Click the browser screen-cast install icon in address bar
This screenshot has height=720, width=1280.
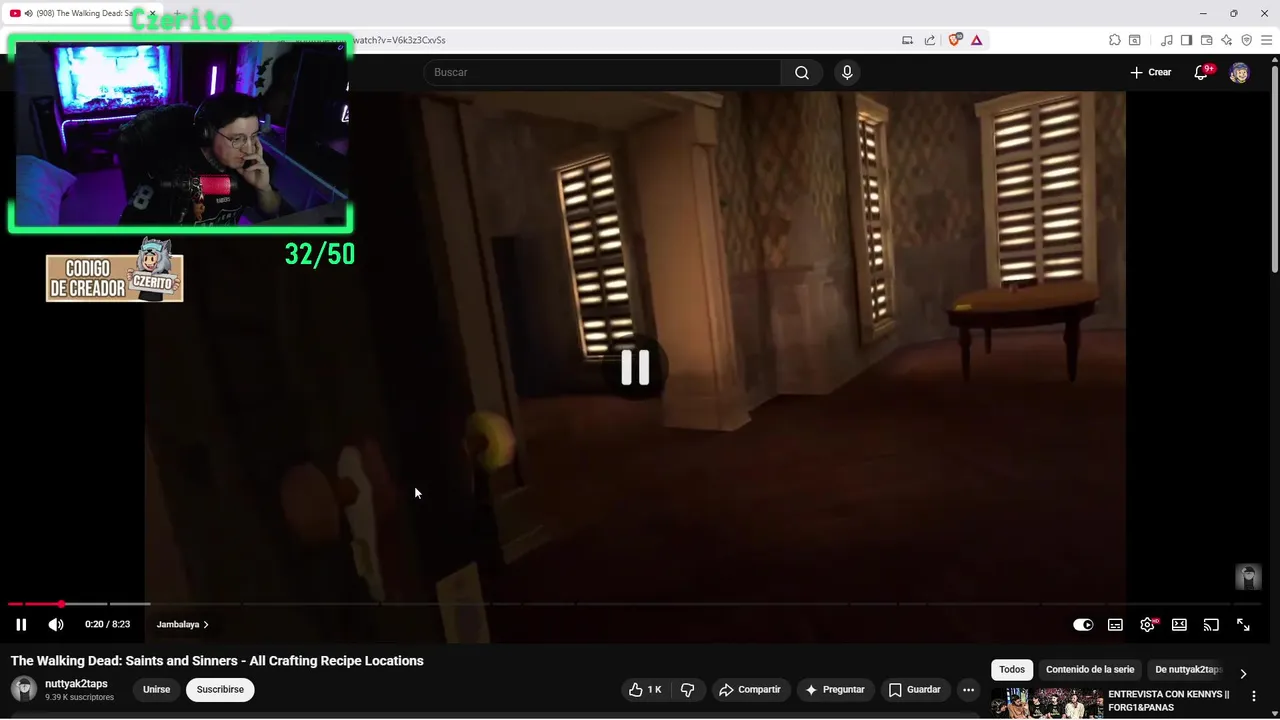(x=907, y=40)
